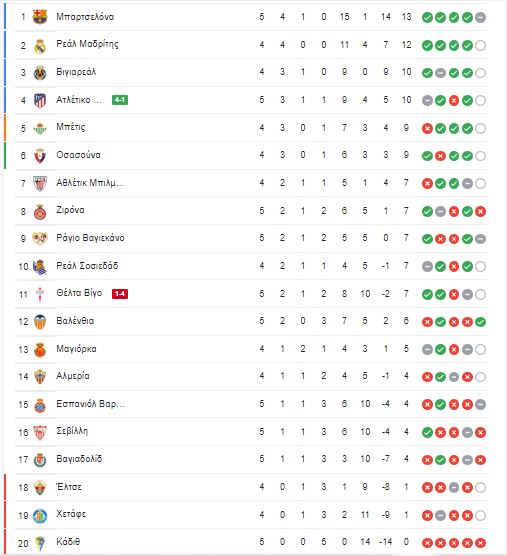Click Celta Vigo's red 1-4 score badge
507x556 pixels.
[x=120, y=294]
